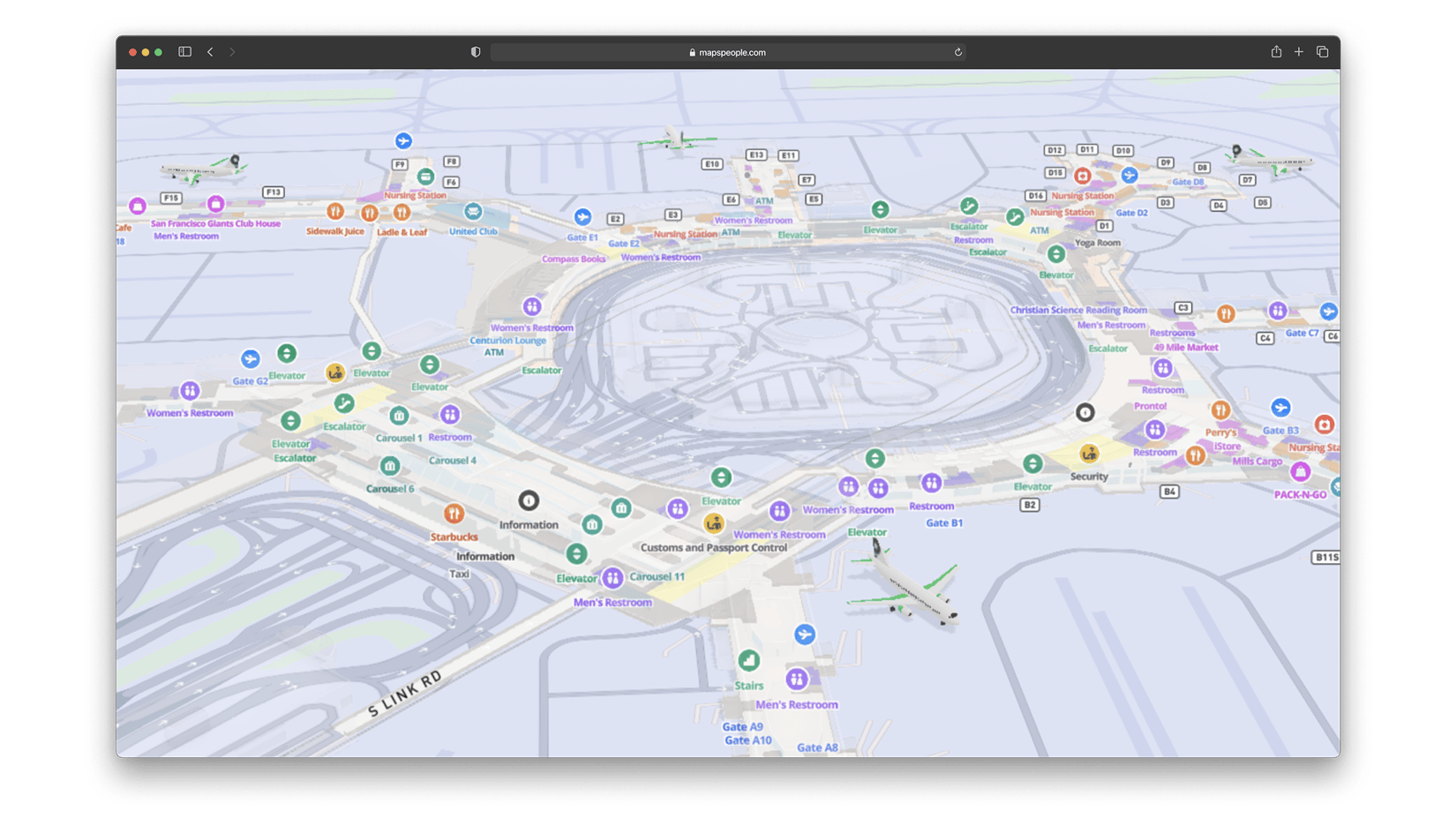
Task: Click the Gate E1 airplane icon
Action: (582, 217)
